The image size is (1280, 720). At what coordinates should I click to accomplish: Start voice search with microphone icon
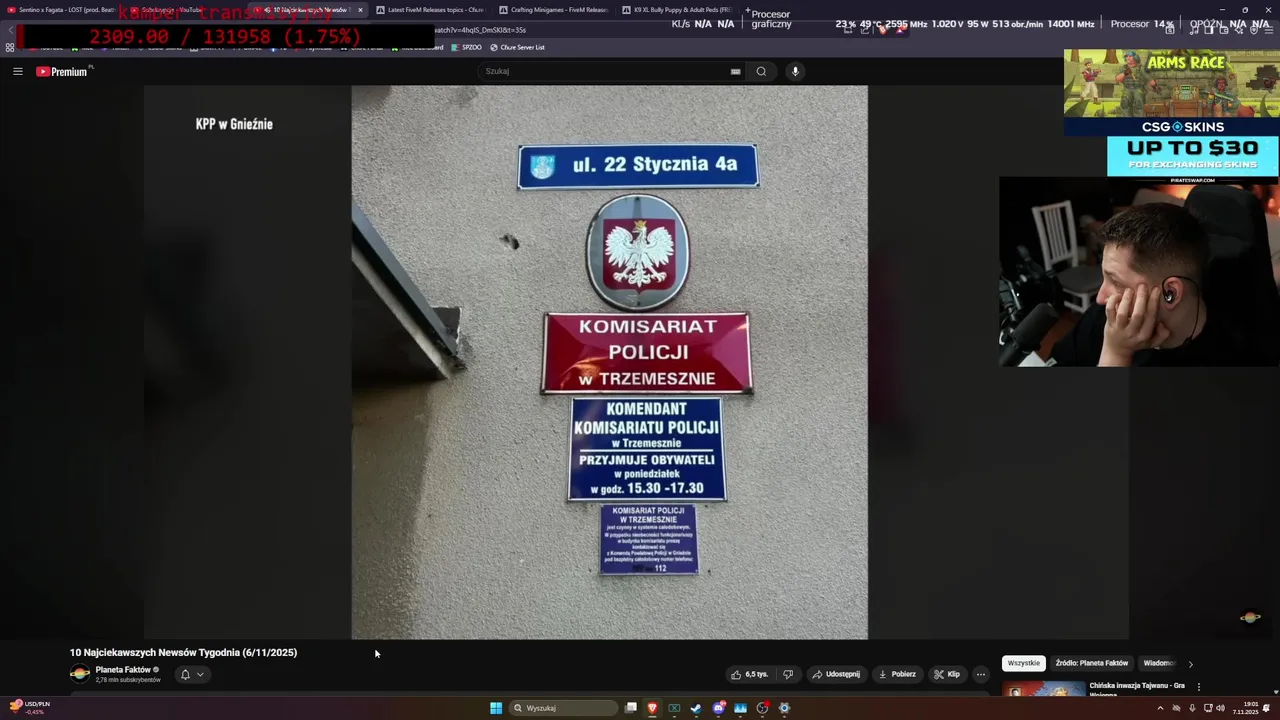(795, 71)
